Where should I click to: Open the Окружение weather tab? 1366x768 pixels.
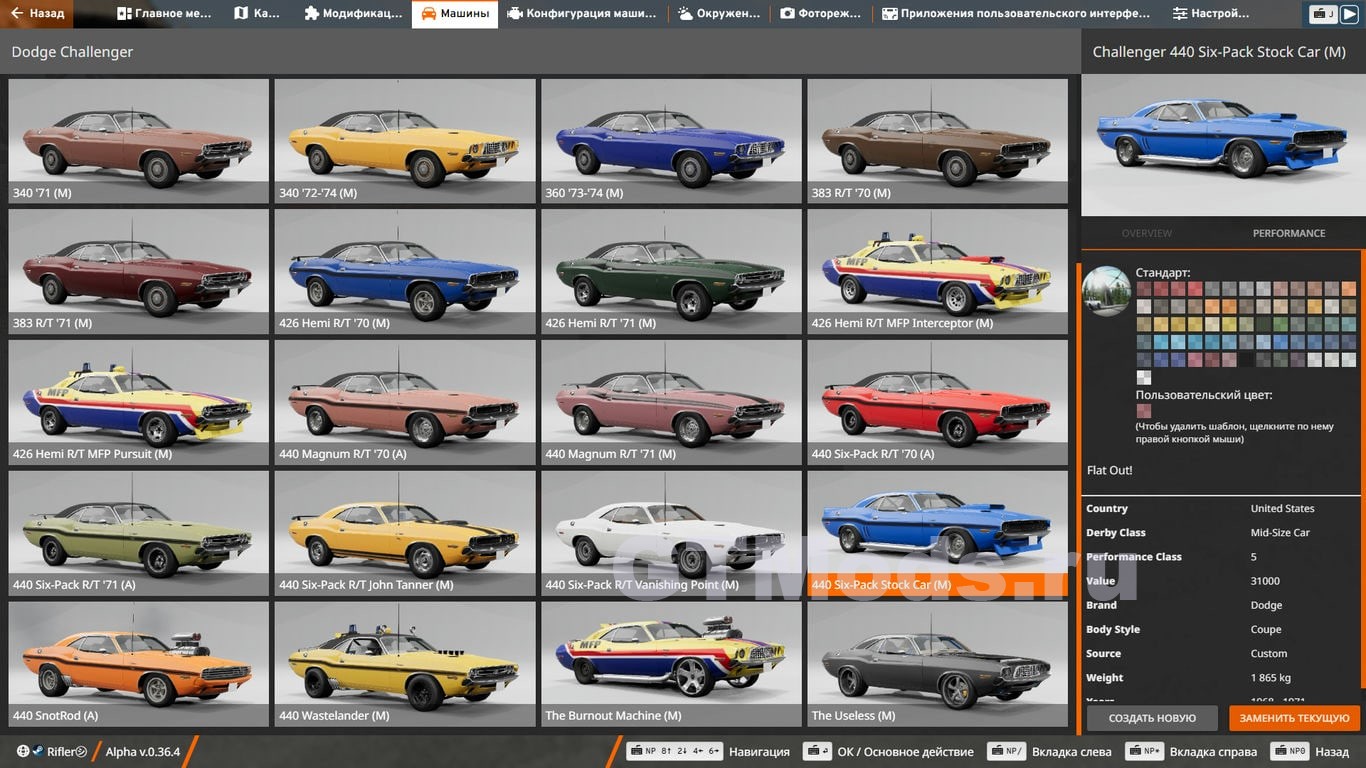click(719, 14)
